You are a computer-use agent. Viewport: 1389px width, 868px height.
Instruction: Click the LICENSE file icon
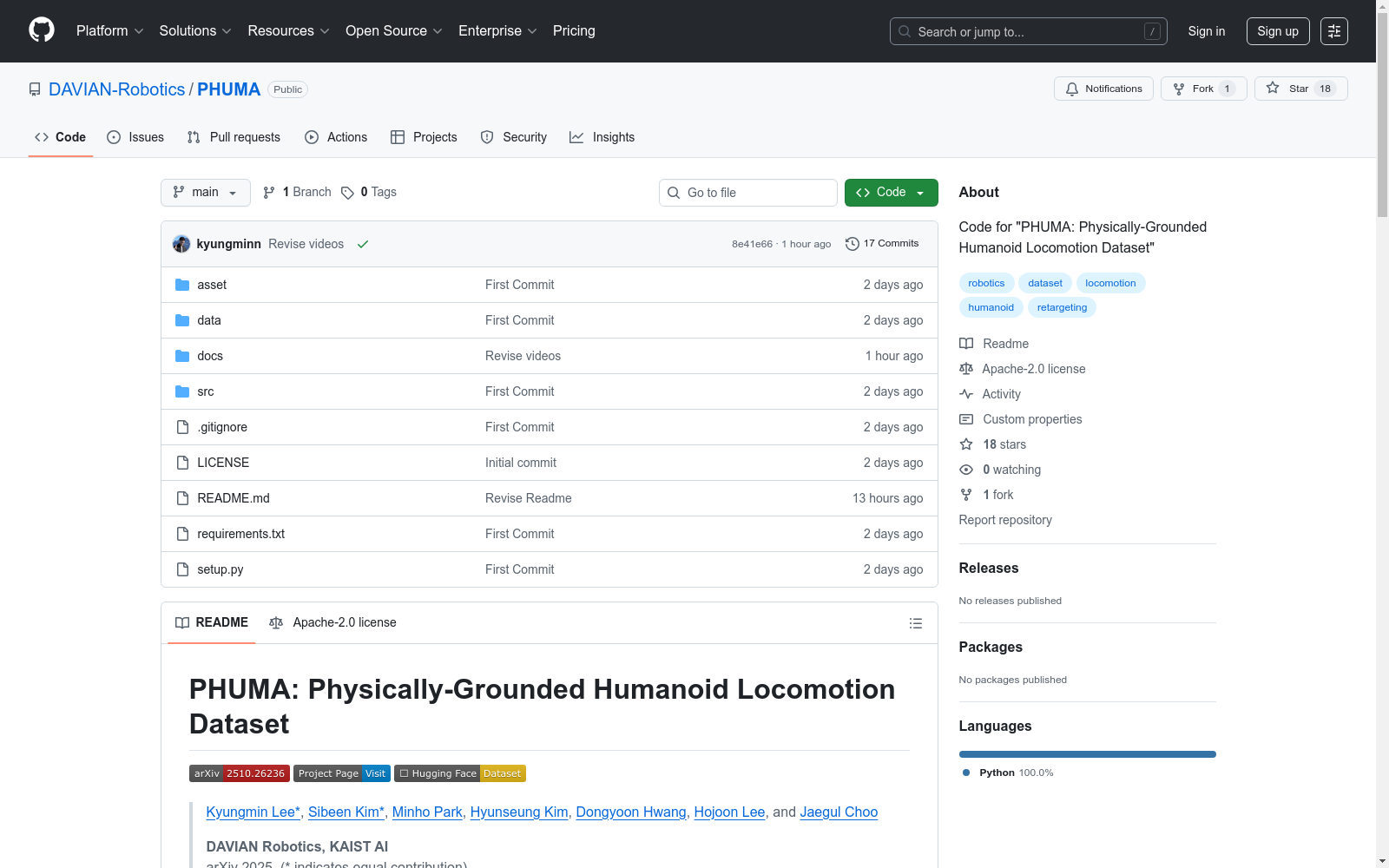click(x=182, y=463)
